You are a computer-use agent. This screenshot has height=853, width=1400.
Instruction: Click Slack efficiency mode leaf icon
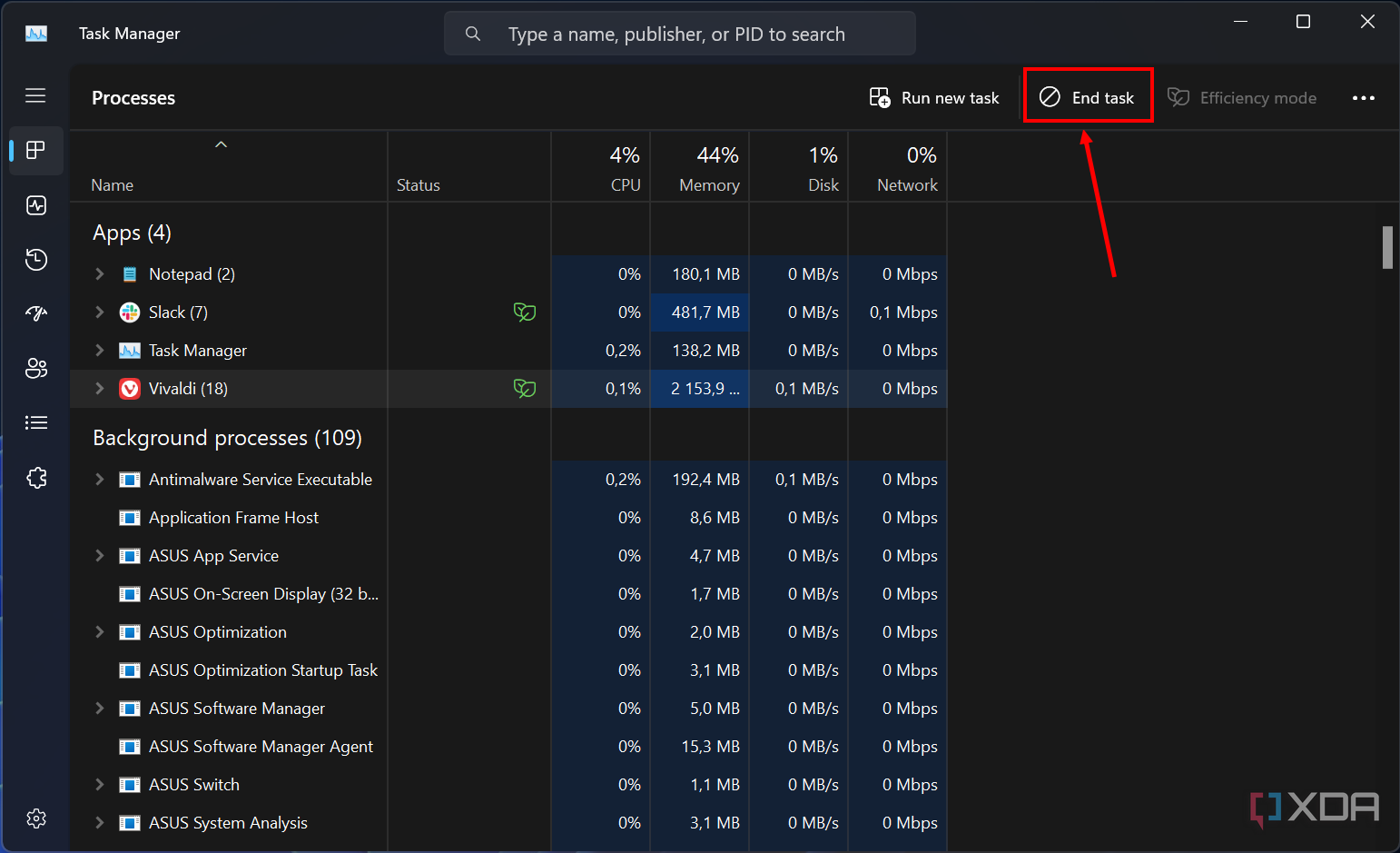click(525, 312)
